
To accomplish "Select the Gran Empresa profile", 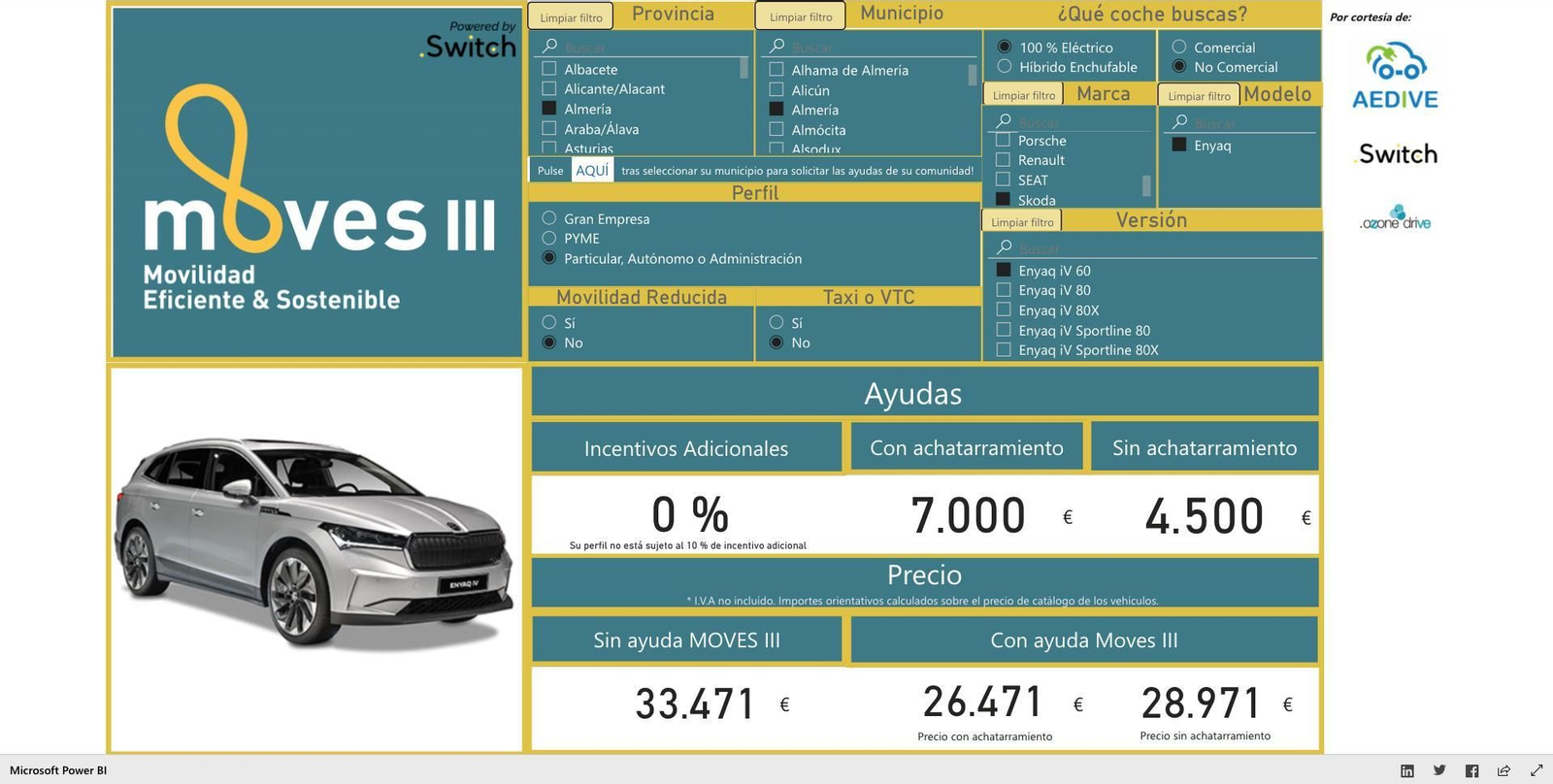I will tap(549, 218).
